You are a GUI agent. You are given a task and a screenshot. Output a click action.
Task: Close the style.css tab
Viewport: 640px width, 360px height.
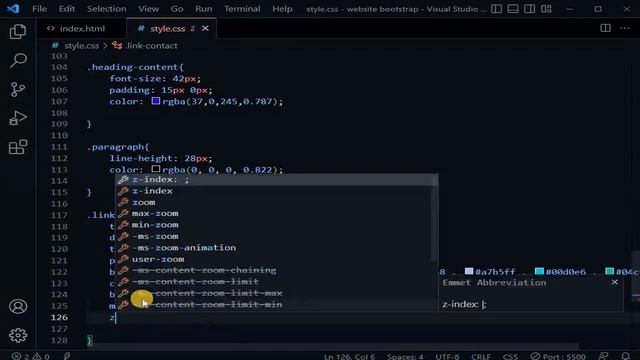(205, 28)
